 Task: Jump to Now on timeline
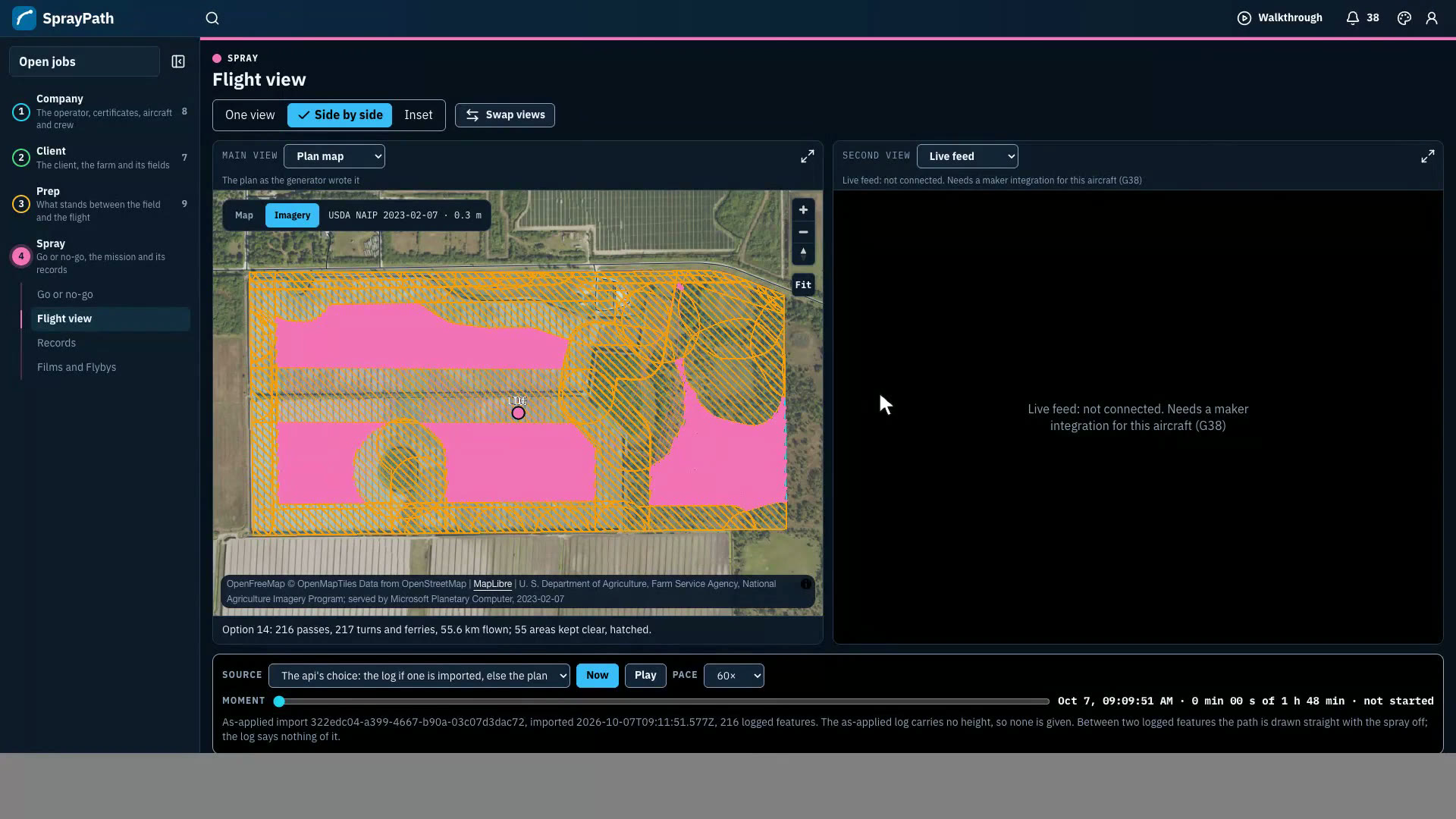pyautogui.click(x=598, y=676)
